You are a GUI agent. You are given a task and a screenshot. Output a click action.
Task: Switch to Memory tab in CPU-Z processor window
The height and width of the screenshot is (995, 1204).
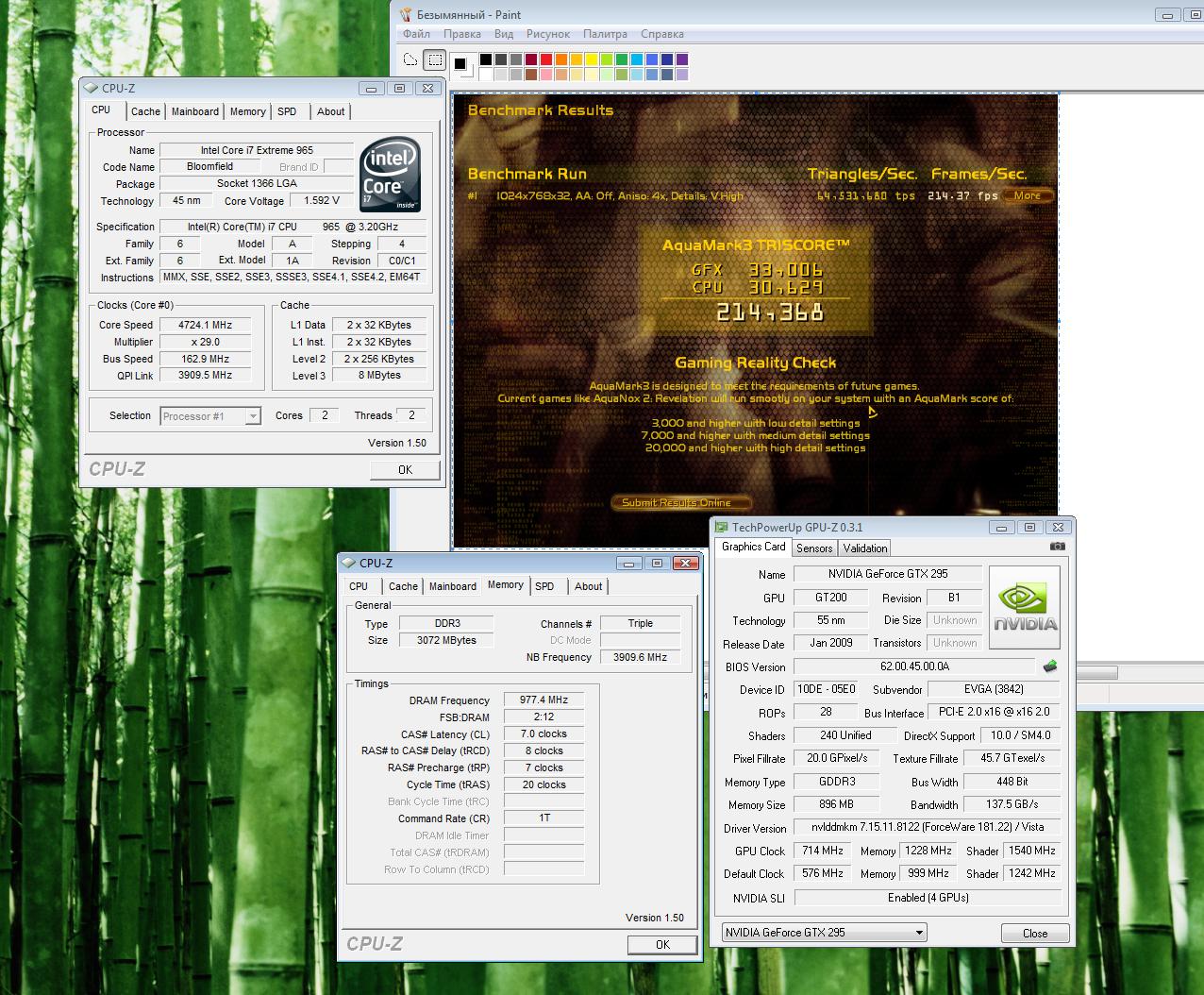[248, 111]
